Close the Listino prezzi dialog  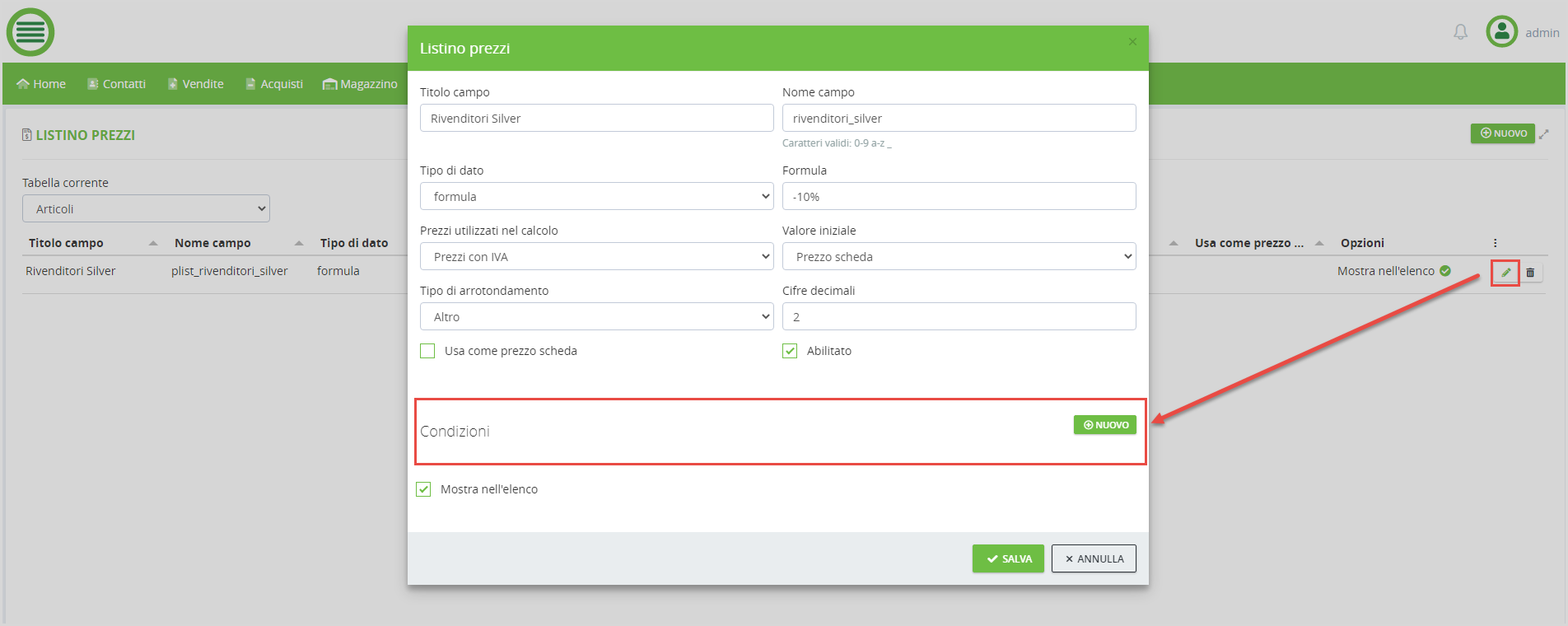click(1132, 42)
